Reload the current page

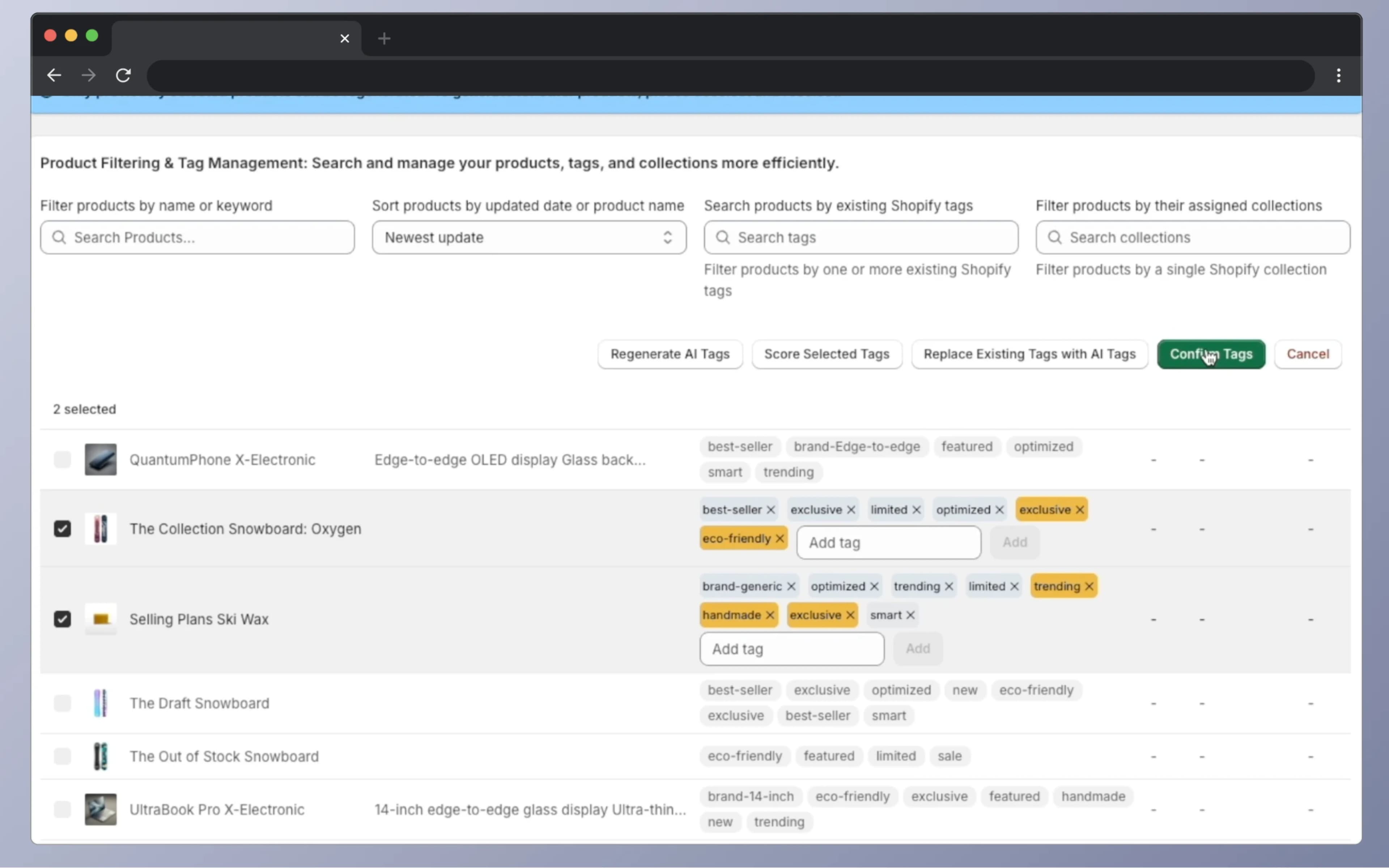pos(123,75)
